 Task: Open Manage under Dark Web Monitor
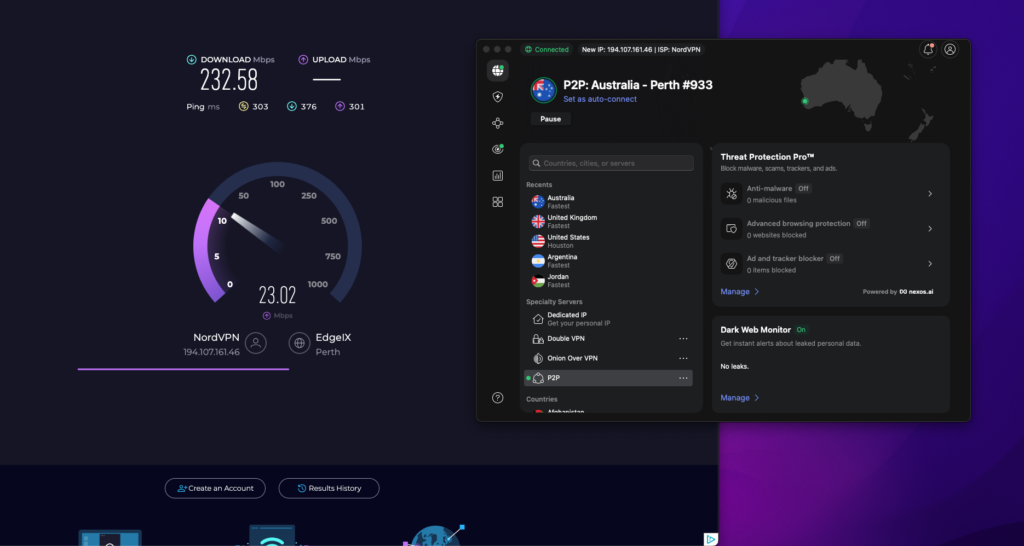[x=739, y=398]
